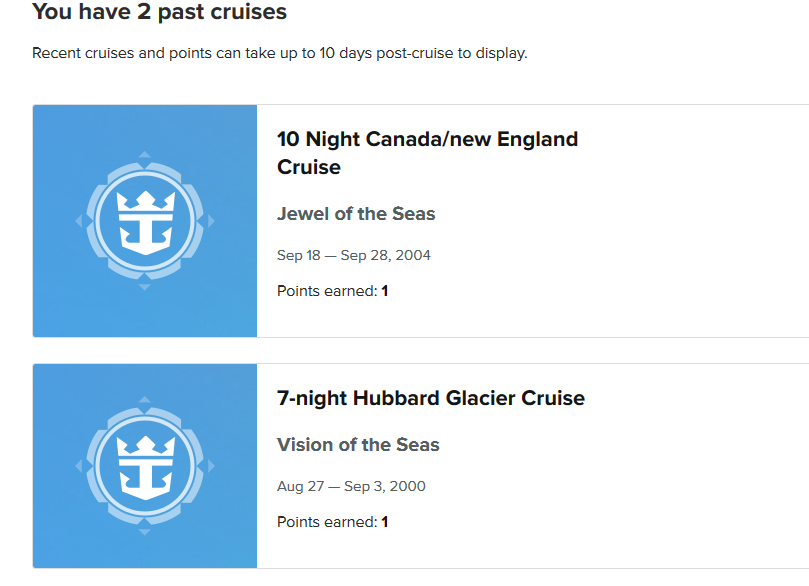
Task: Click the right arrow of the compass emblem on the second card
Action: pyautogui.click(x=211, y=466)
